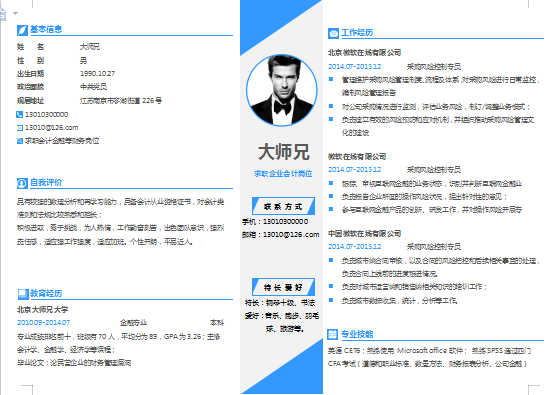Click the email address in left panel
Screen dimensions: 557x395
coord(52,128)
